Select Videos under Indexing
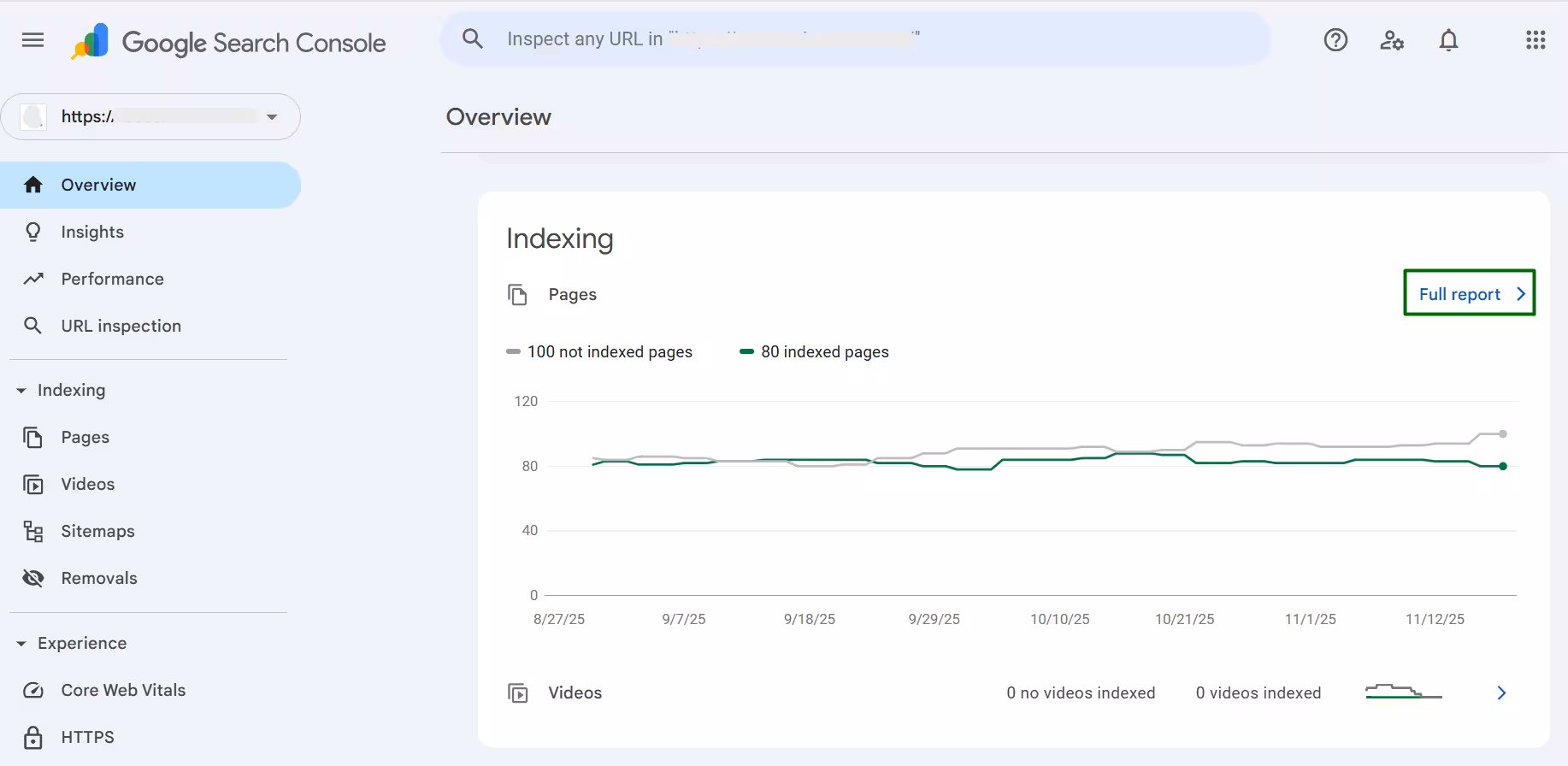Image resolution: width=1568 pixels, height=766 pixels. click(x=150, y=484)
